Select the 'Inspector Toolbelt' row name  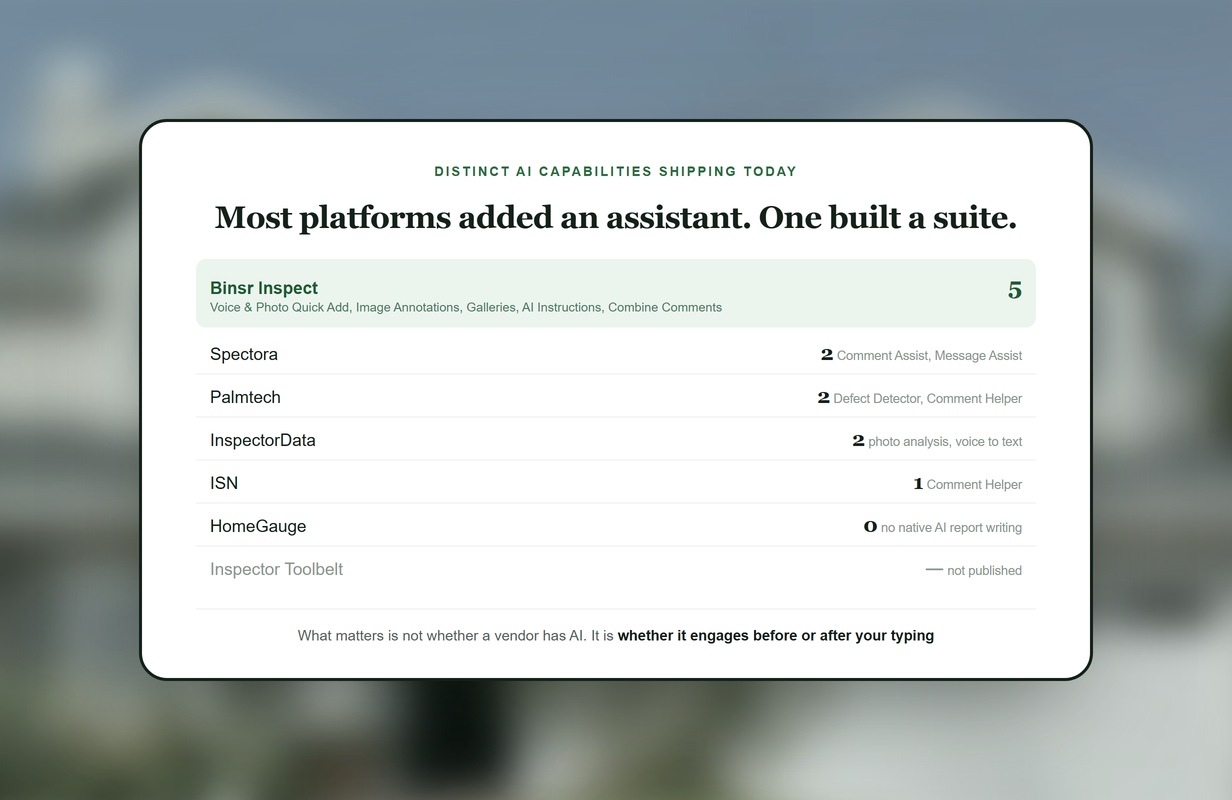click(x=276, y=569)
